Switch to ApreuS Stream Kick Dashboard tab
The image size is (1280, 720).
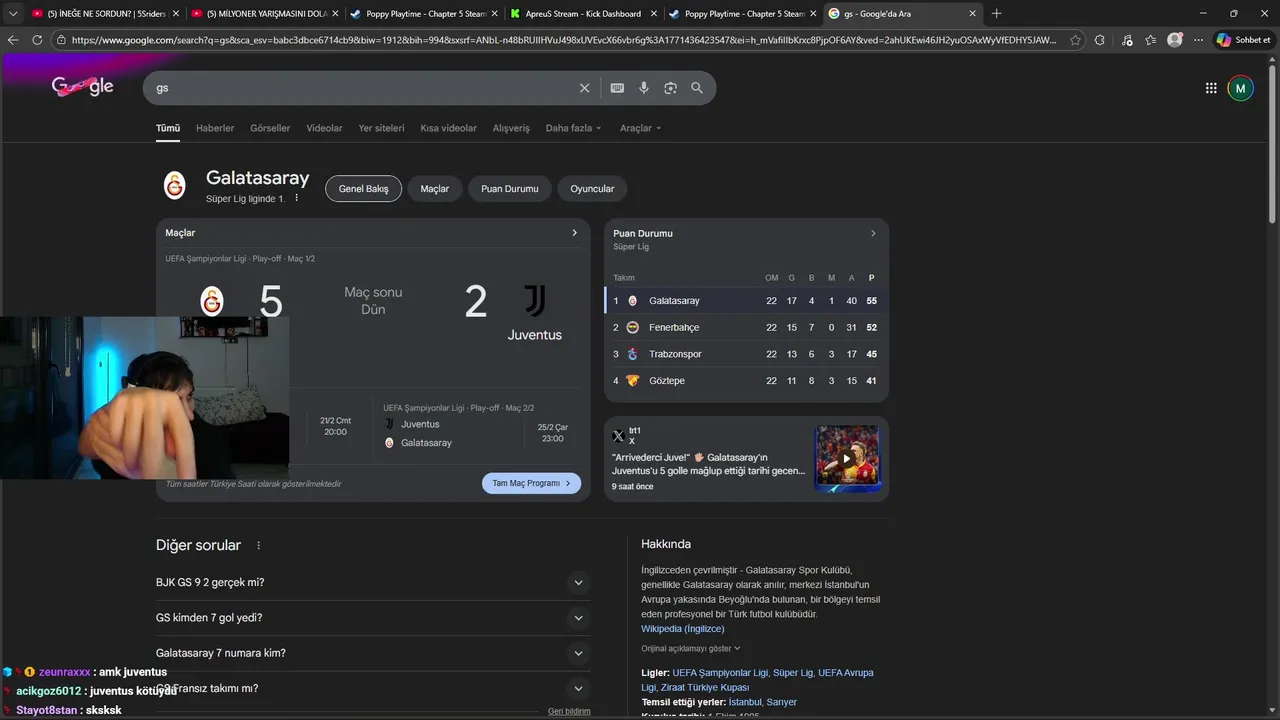pos(584,13)
